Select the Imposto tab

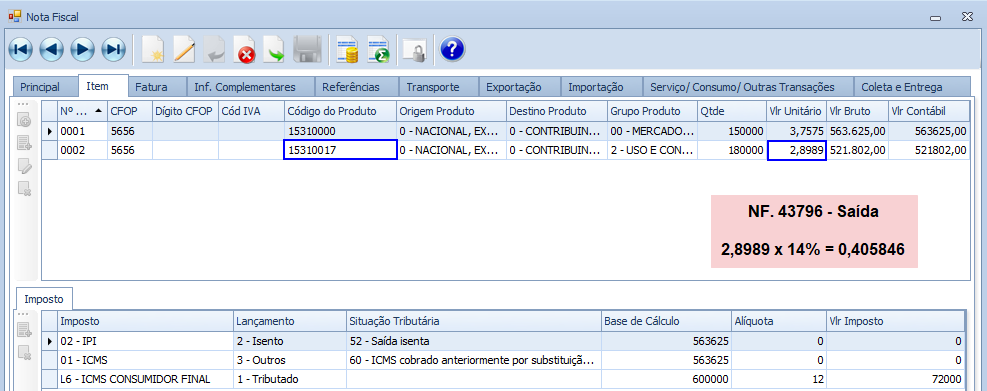(44, 299)
